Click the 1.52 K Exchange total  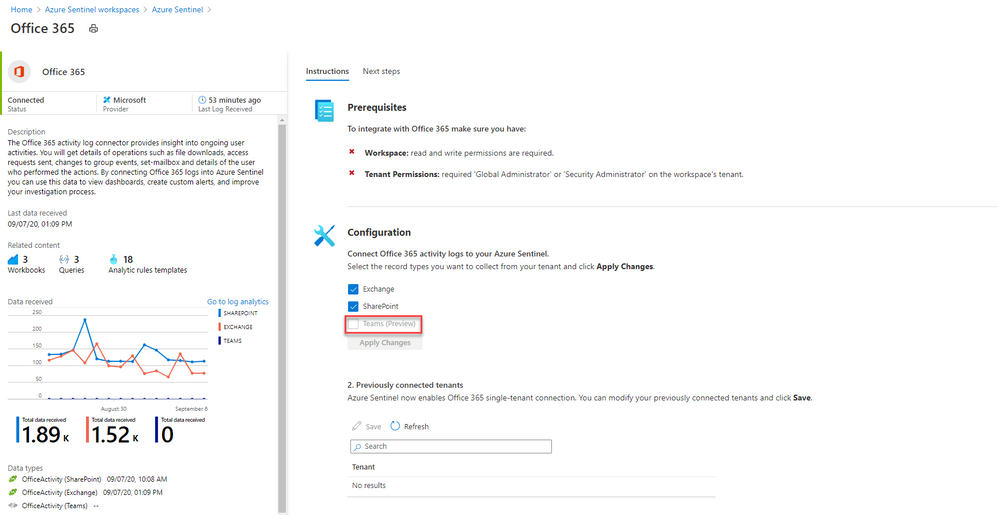pyautogui.click(x=115, y=434)
